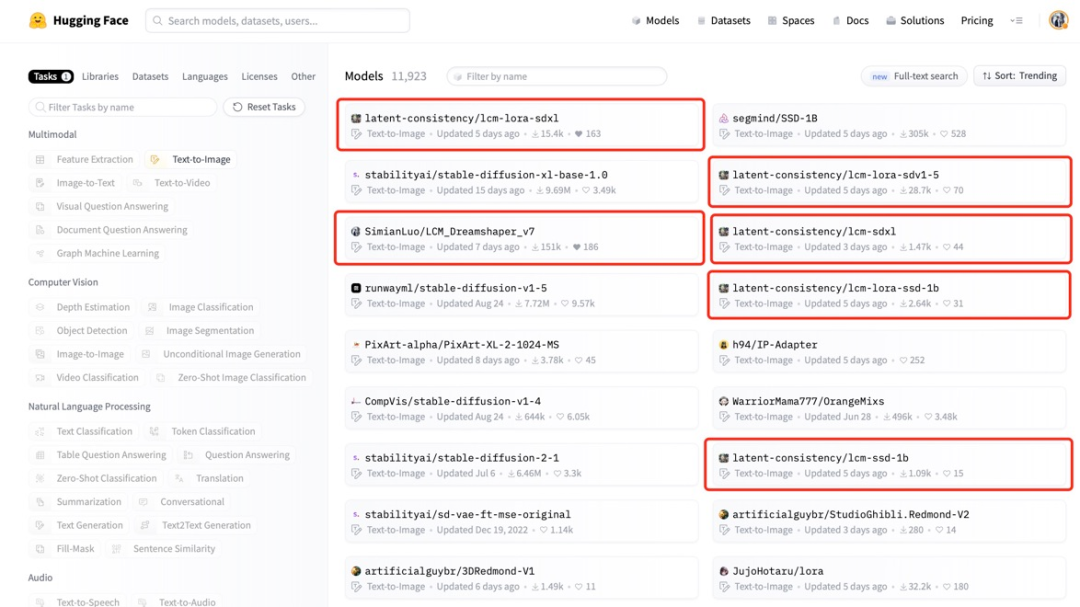
Task: Expand the Solutions navigation menu
Action: [x=915, y=21]
